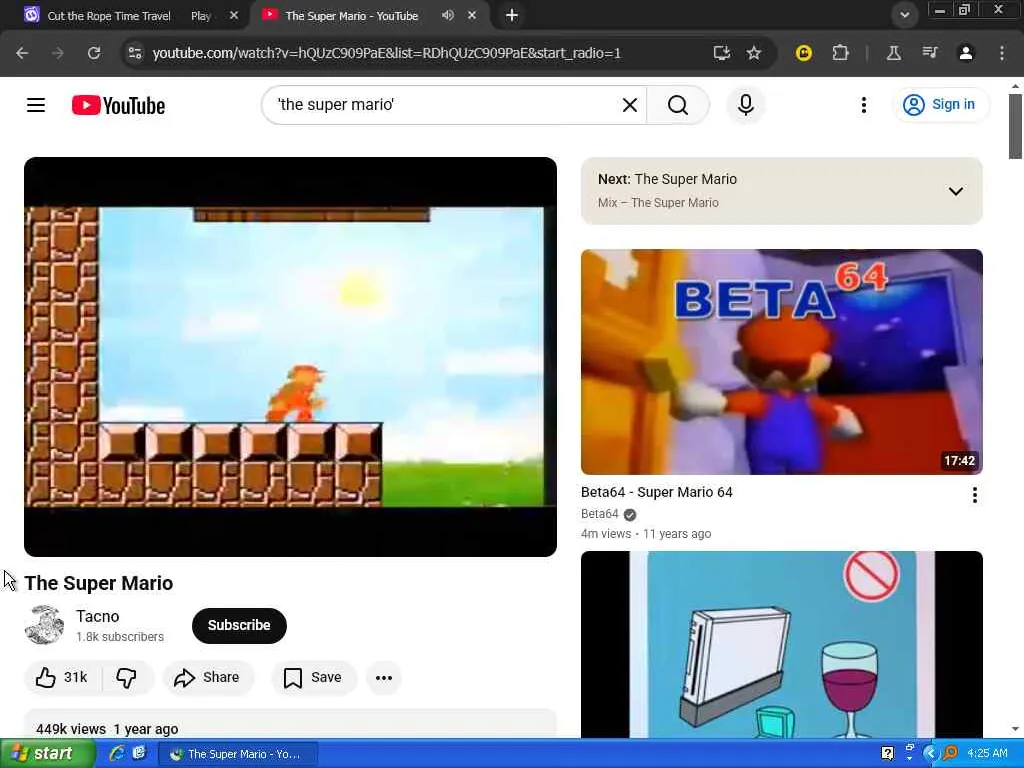Open Beta64 Super Mario 64 thumbnail
The width and height of the screenshot is (1024, 768).
click(x=781, y=362)
